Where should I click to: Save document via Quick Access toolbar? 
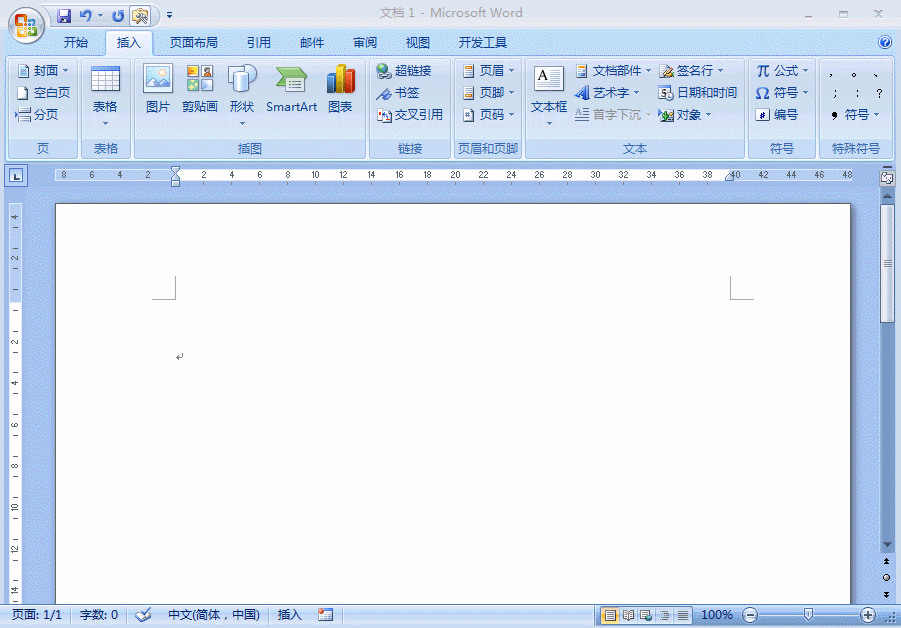pos(64,16)
